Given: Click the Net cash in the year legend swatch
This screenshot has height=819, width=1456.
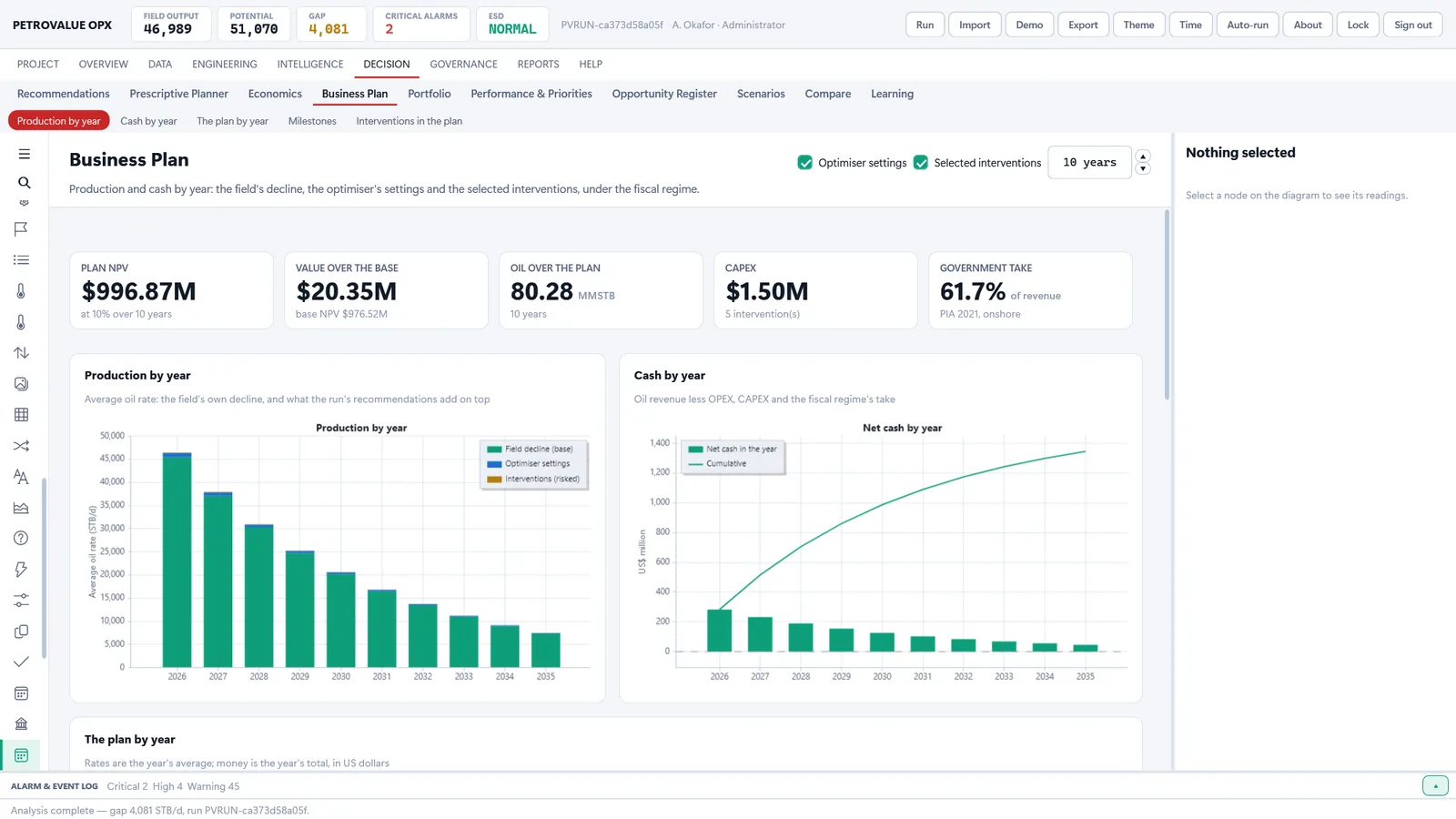Looking at the screenshot, I should 695,450.
